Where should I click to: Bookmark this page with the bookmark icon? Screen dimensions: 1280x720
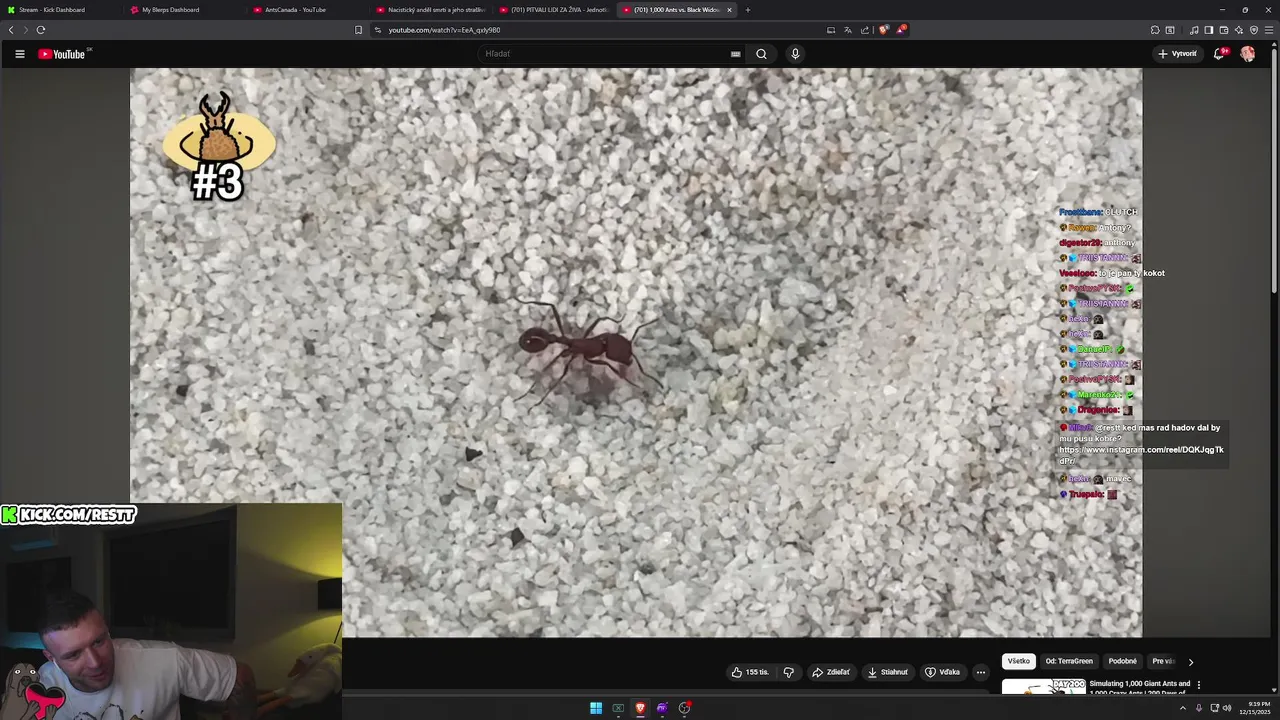pos(359,30)
